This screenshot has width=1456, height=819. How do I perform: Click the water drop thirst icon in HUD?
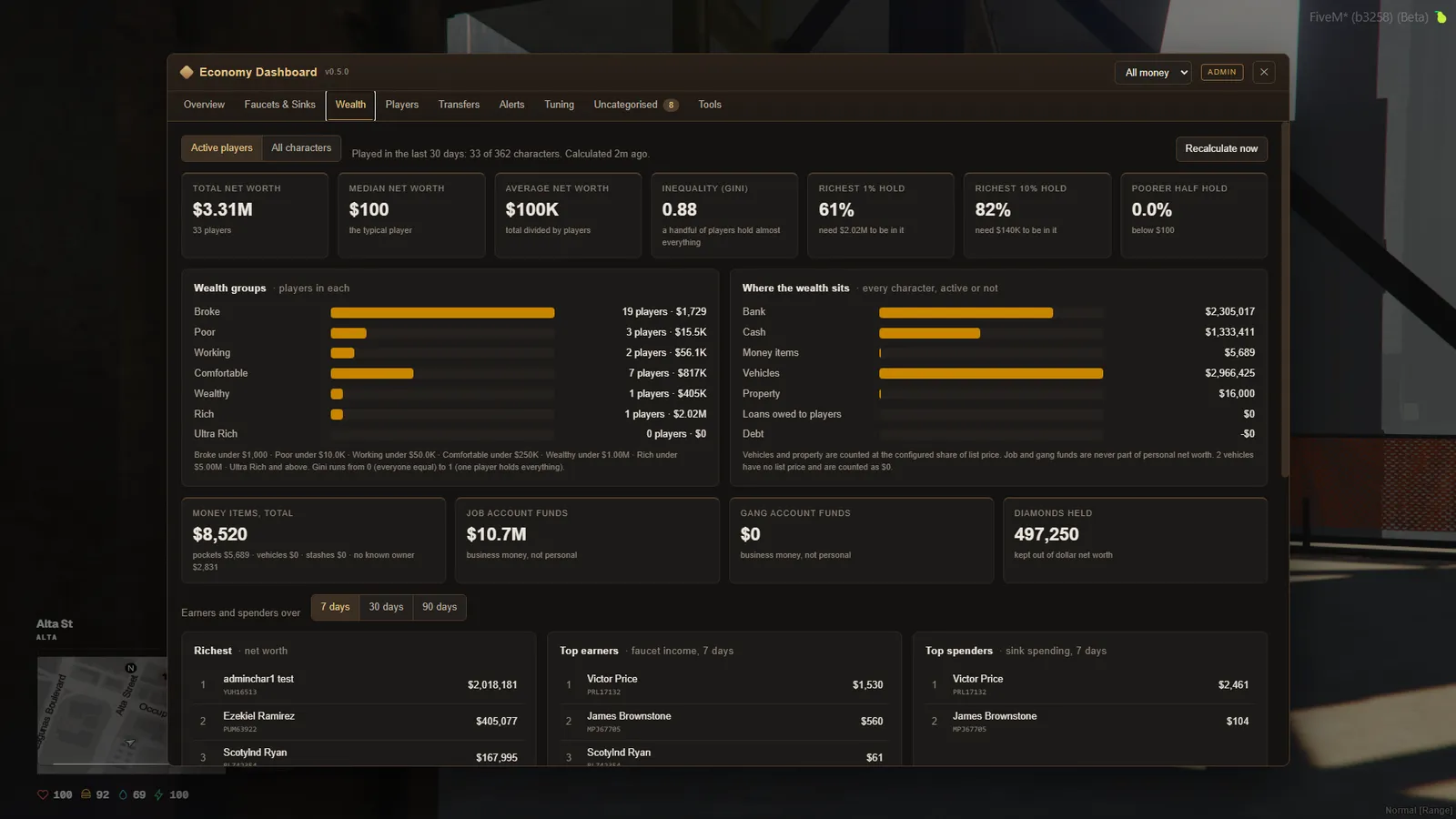coord(123,794)
